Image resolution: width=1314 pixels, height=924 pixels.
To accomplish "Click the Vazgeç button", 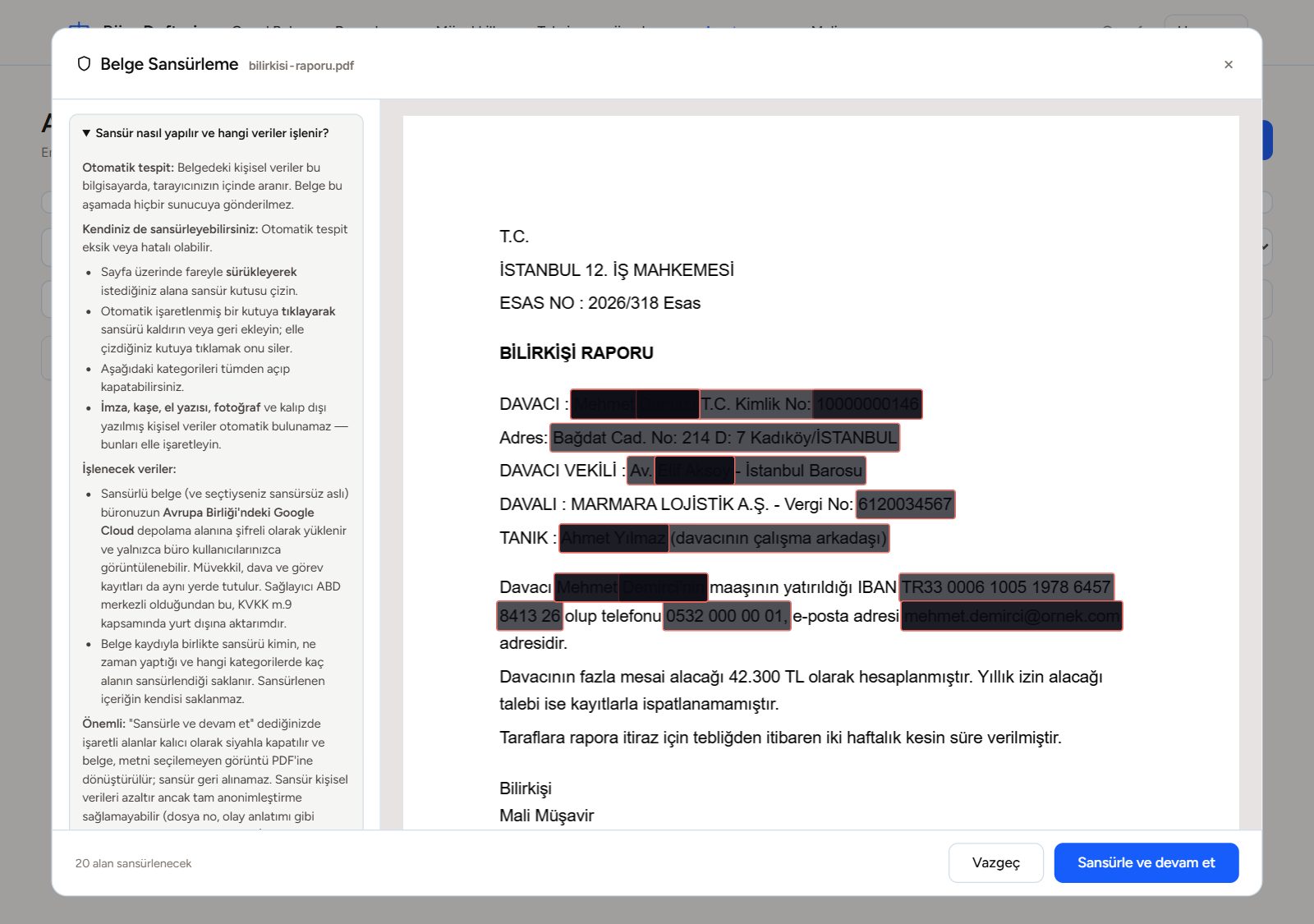I will [996, 862].
